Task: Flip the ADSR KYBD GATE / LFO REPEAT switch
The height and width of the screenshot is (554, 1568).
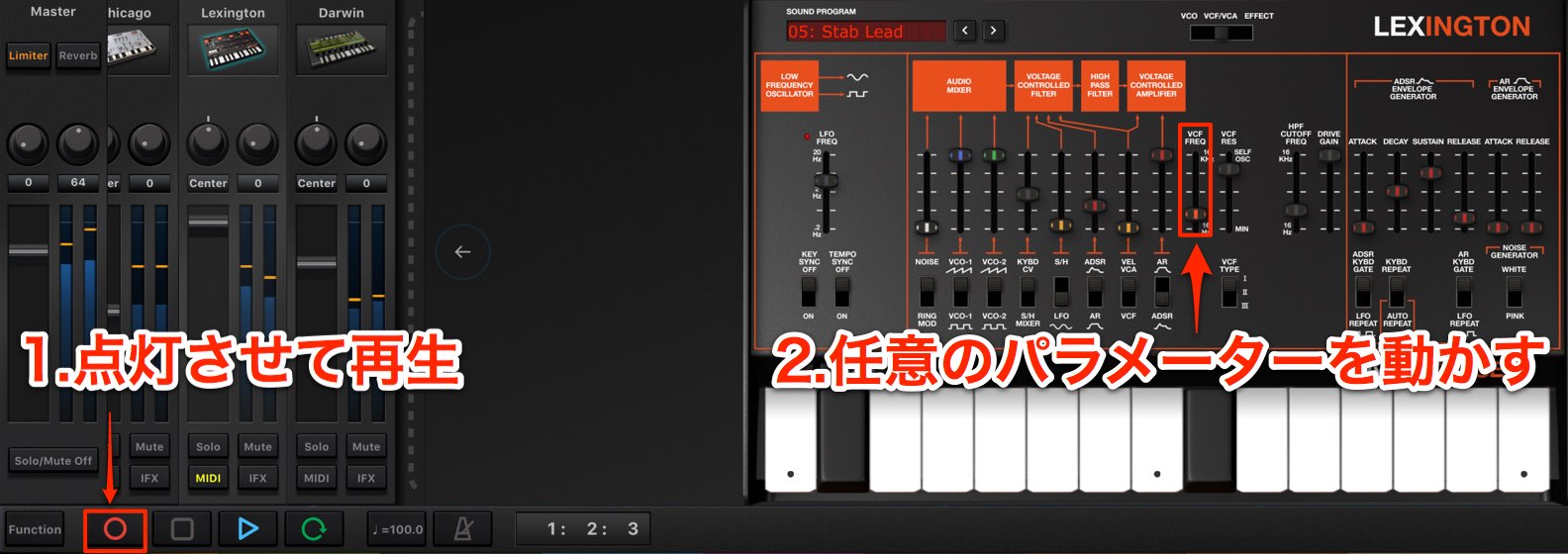Action: tap(1363, 292)
